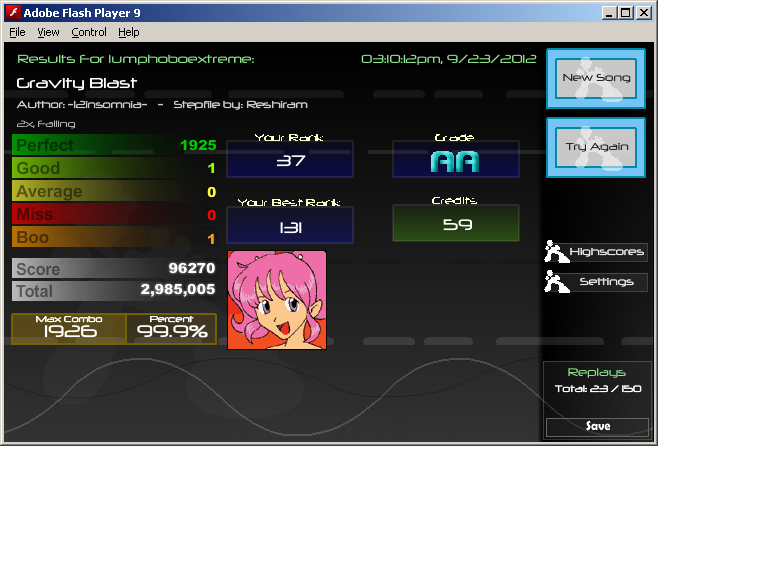Click the Your Best Rank box

click(x=290, y=226)
